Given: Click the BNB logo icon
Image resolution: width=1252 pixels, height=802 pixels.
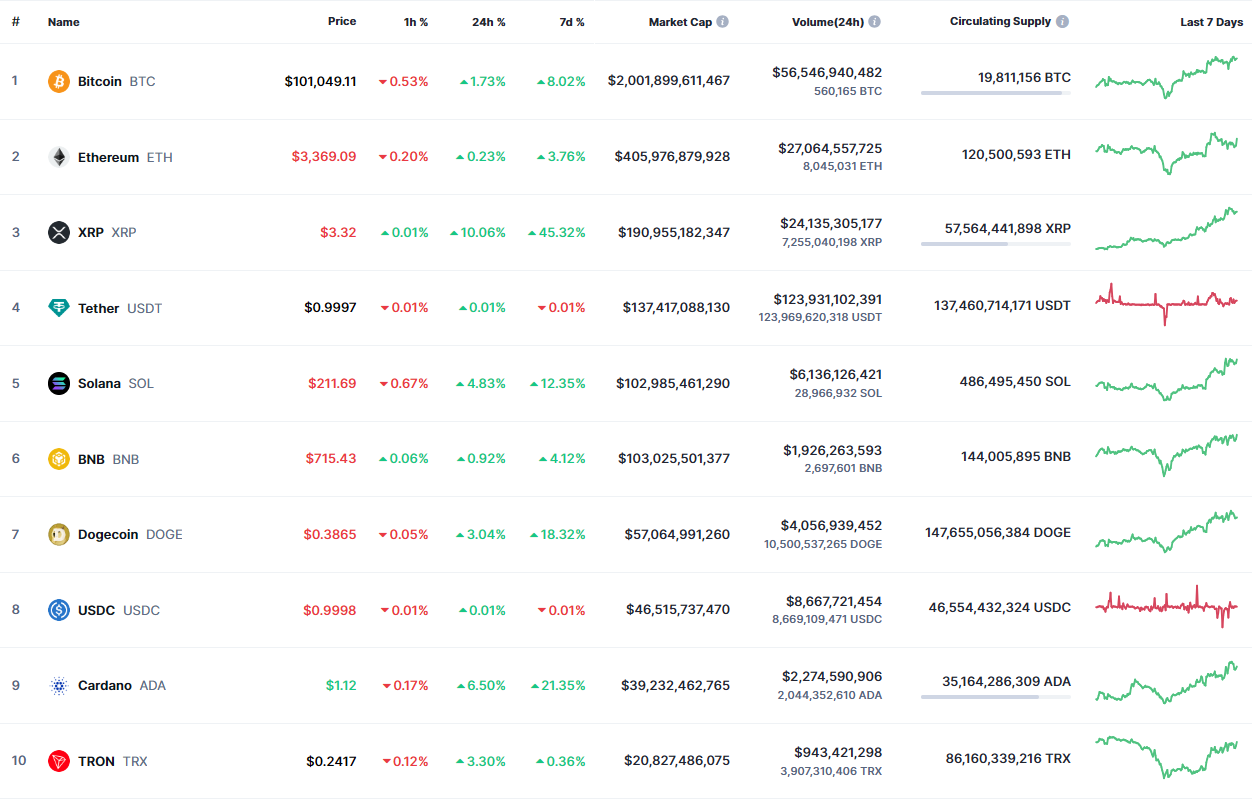Looking at the screenshot, I should pyautogui.click(x=59, y=459).
